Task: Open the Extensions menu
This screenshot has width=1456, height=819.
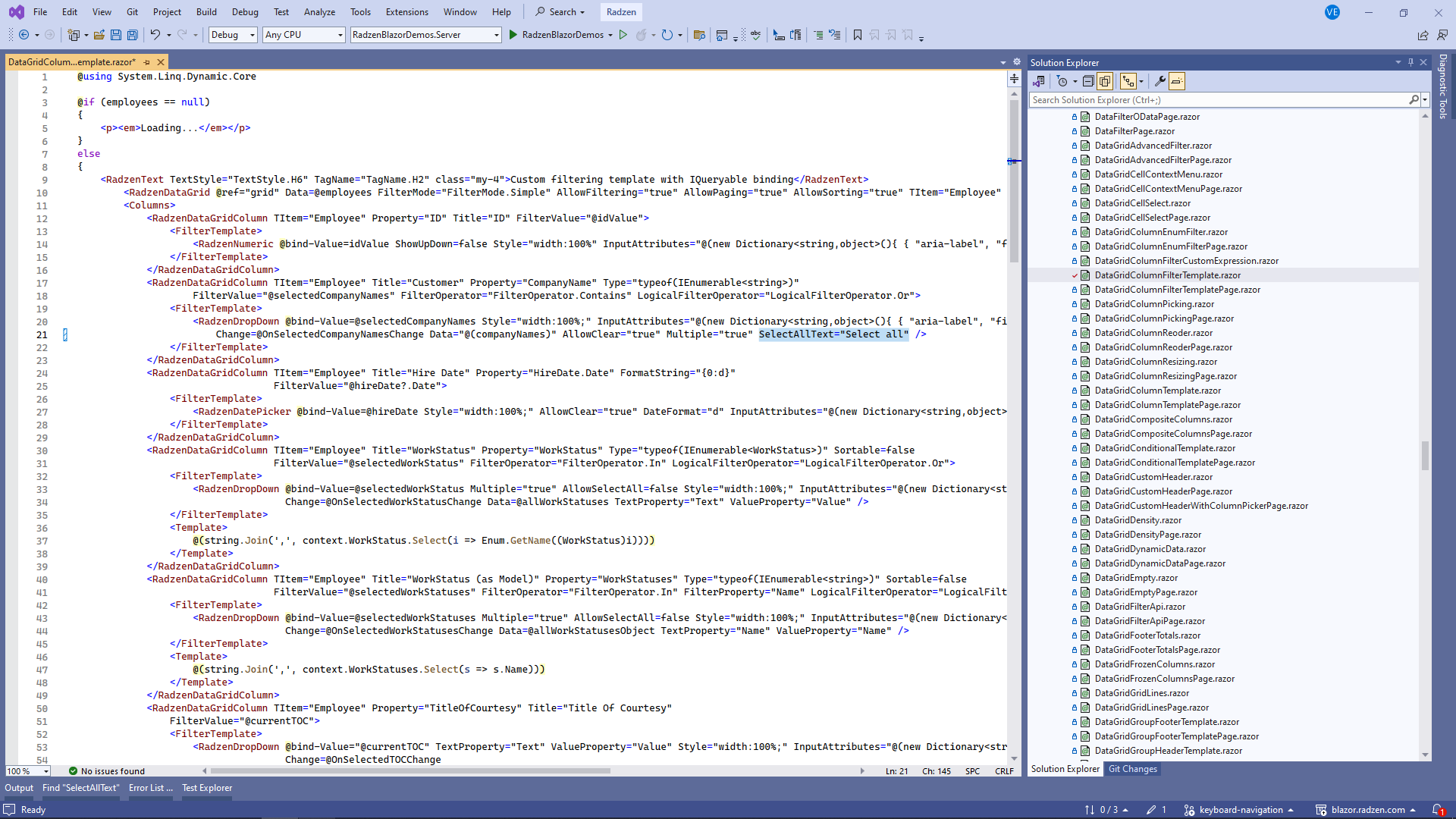Action: tap(406, 11)
